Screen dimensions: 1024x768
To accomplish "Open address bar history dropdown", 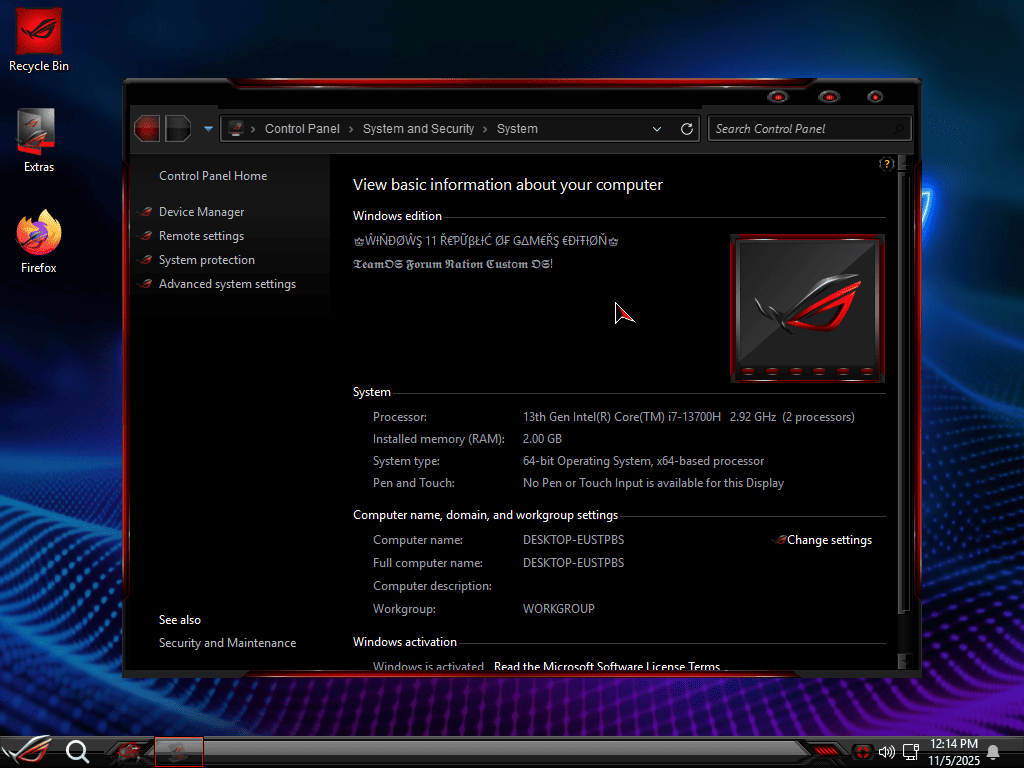I will [x=657, y=129].
